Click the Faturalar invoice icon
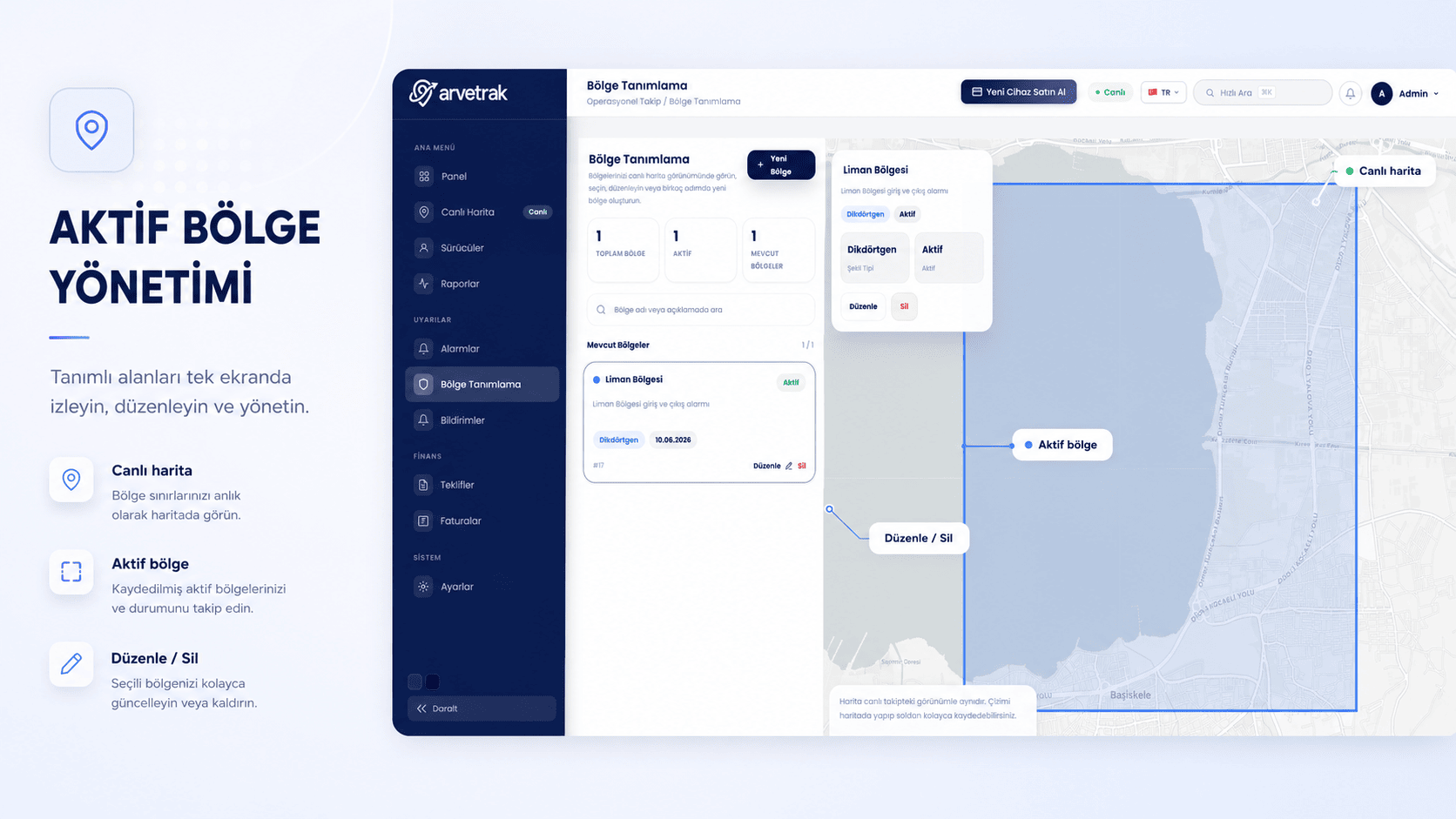 tap(424, 521)
